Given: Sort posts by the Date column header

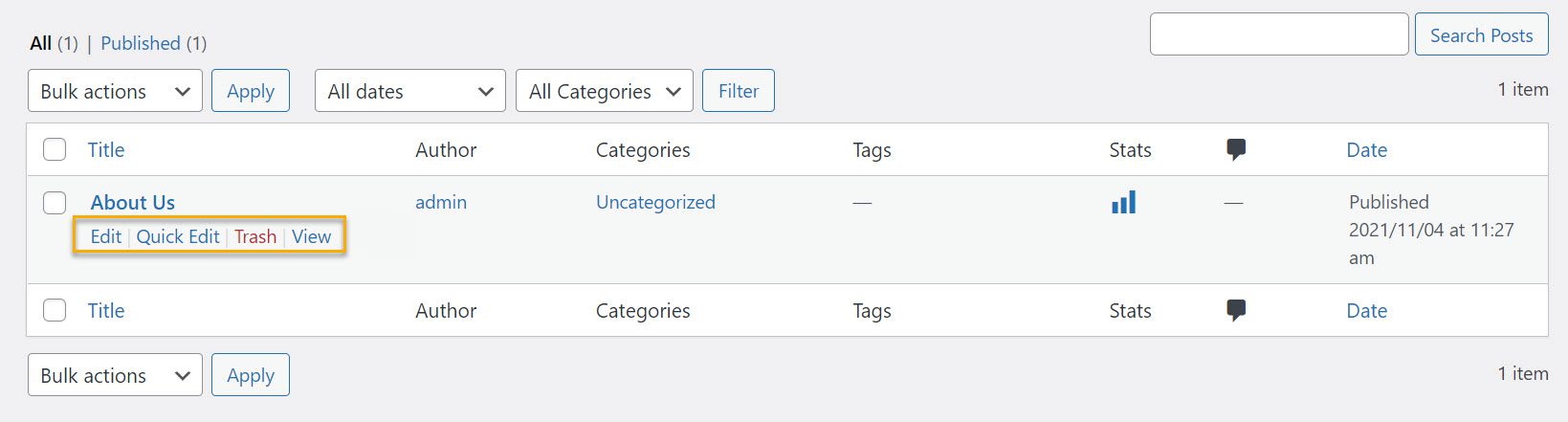Looking at the screenshot, I should [x=1366, y=149].
